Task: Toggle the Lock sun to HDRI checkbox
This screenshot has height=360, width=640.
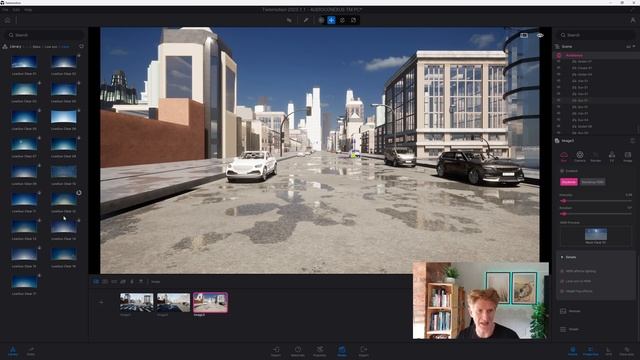Action: click(562, 281)
